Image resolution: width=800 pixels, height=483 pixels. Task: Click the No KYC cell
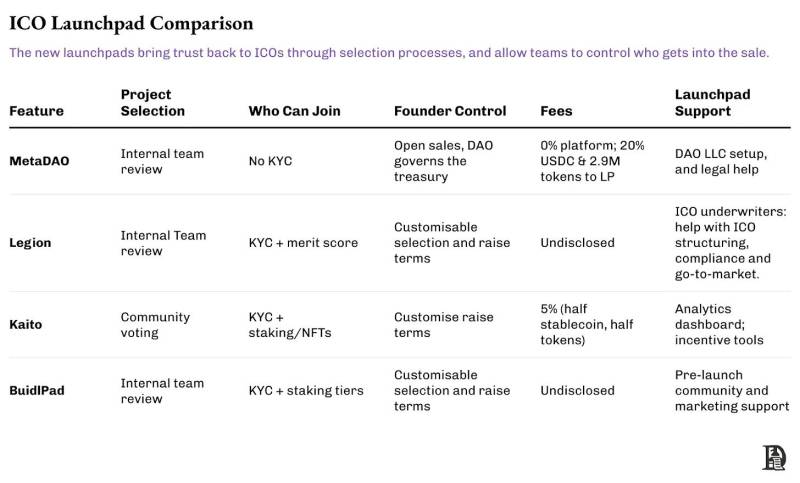pyautogui.click(x=270, y=161)
